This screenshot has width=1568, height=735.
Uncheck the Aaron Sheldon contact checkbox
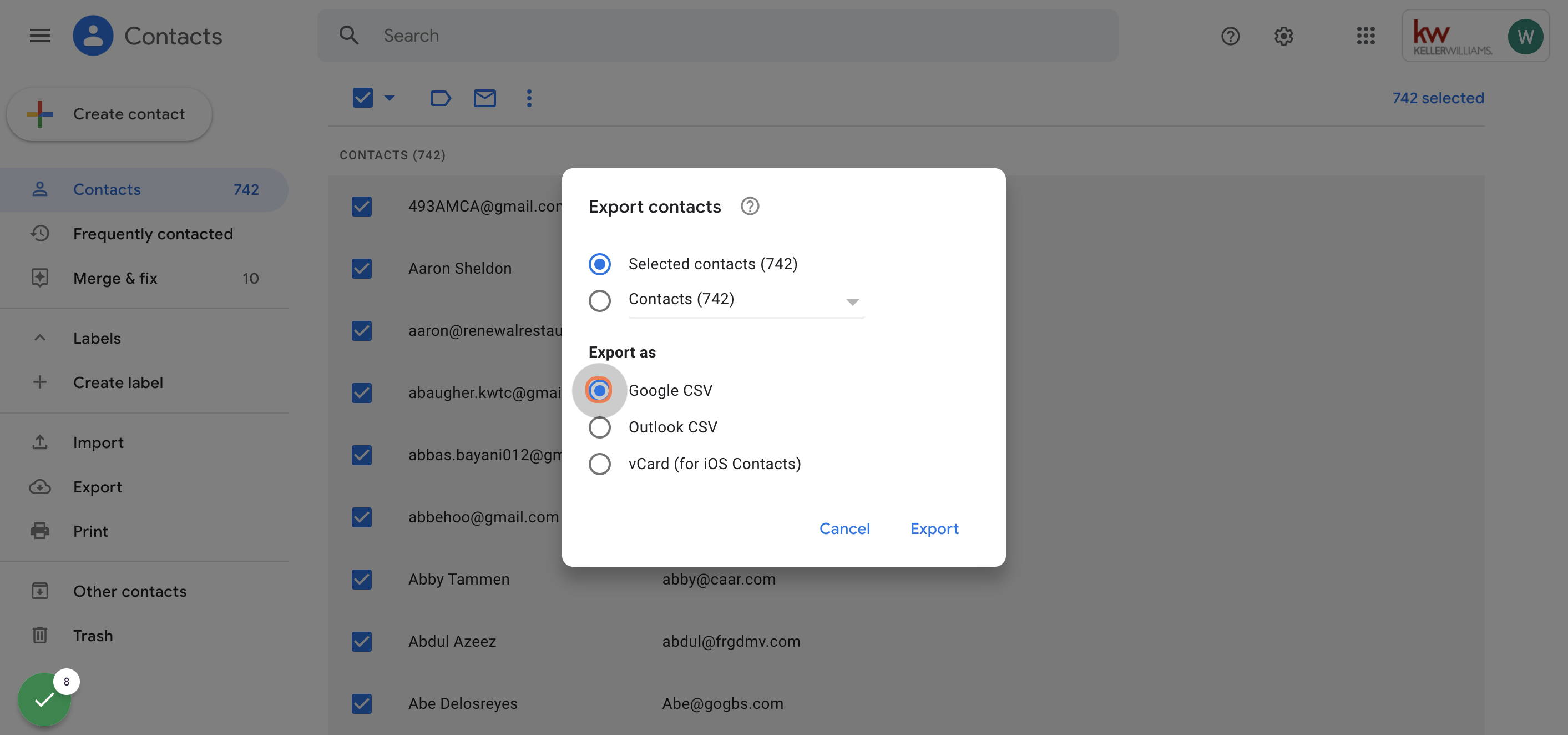362,269
